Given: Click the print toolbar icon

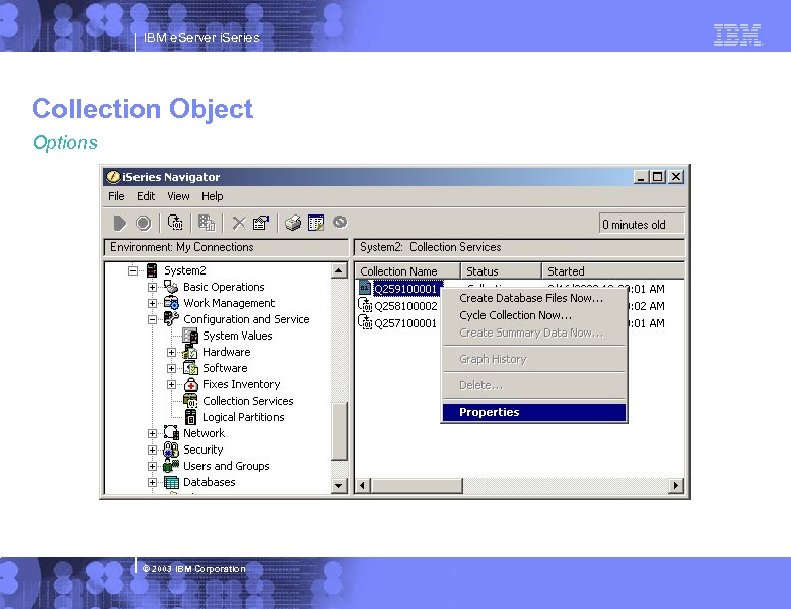Looking at the screenshot, I should (x=293, y=223).
